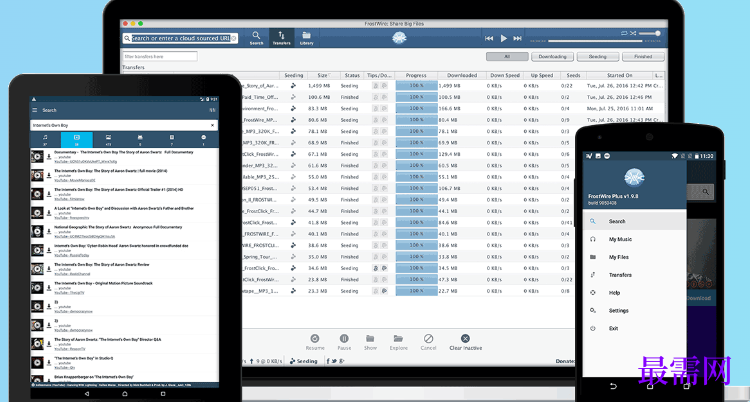Click Pause in the transfer actions bar

pos(344,343)
